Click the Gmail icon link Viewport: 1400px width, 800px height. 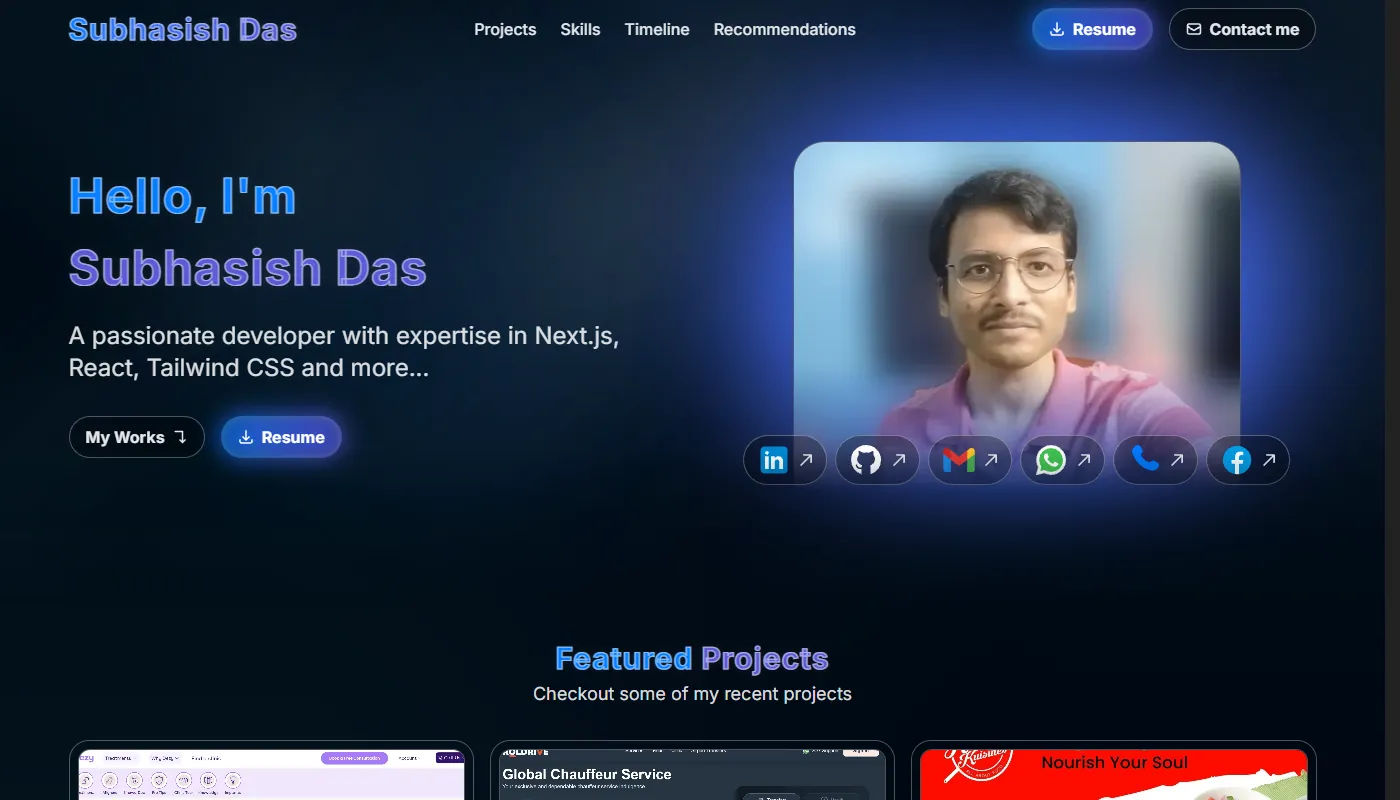[x=970, y=460]
